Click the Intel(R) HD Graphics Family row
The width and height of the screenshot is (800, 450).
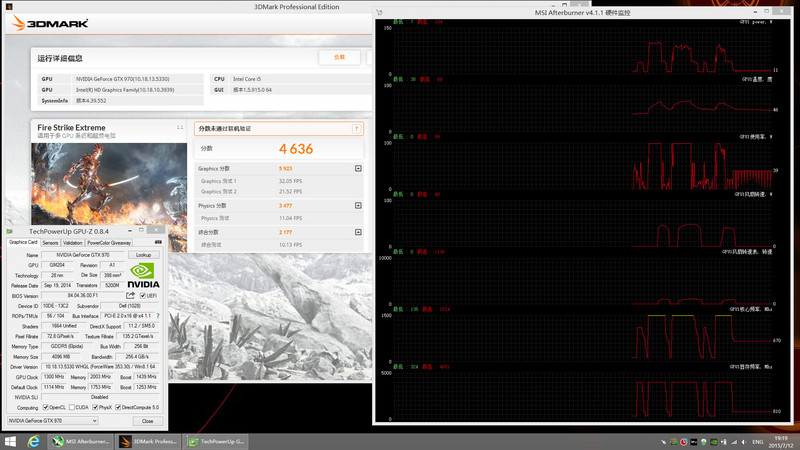[x=120, y=90]
